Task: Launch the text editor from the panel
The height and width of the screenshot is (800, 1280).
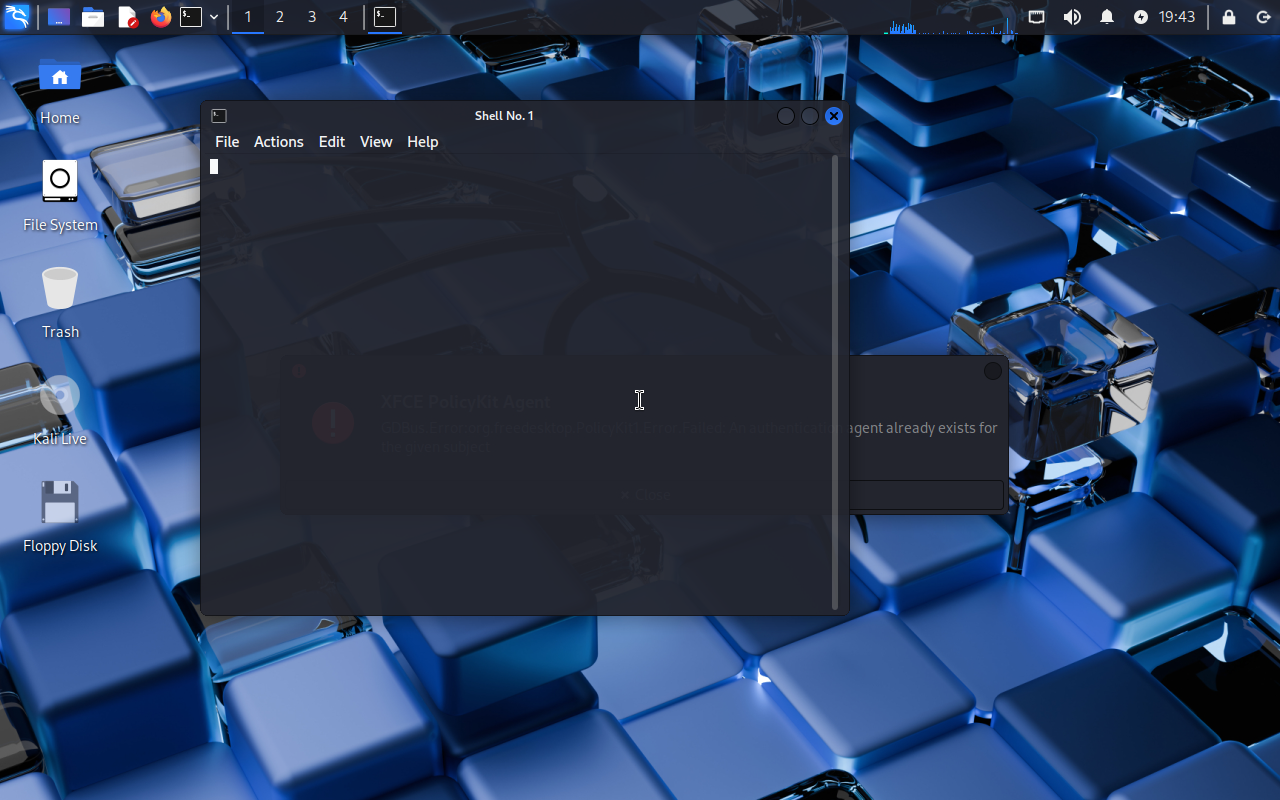Action: (127, 17)
